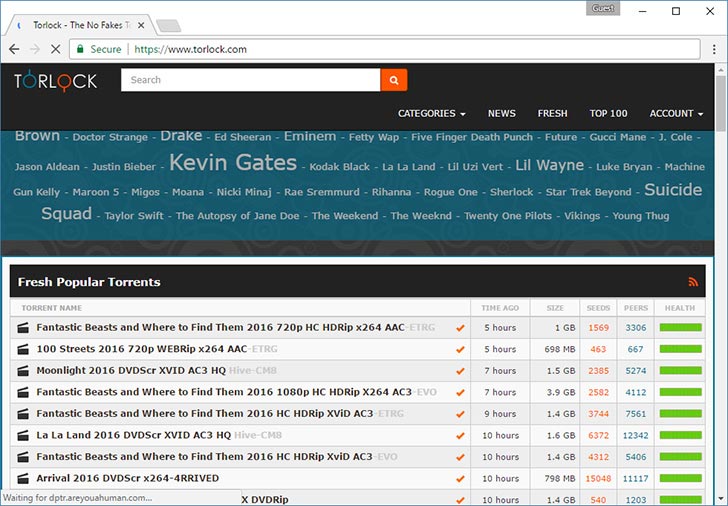Click verified checkmark for La La Land 2016
Image resolution: width=728 pixels, height=506 pixels.
click(460, 436)
